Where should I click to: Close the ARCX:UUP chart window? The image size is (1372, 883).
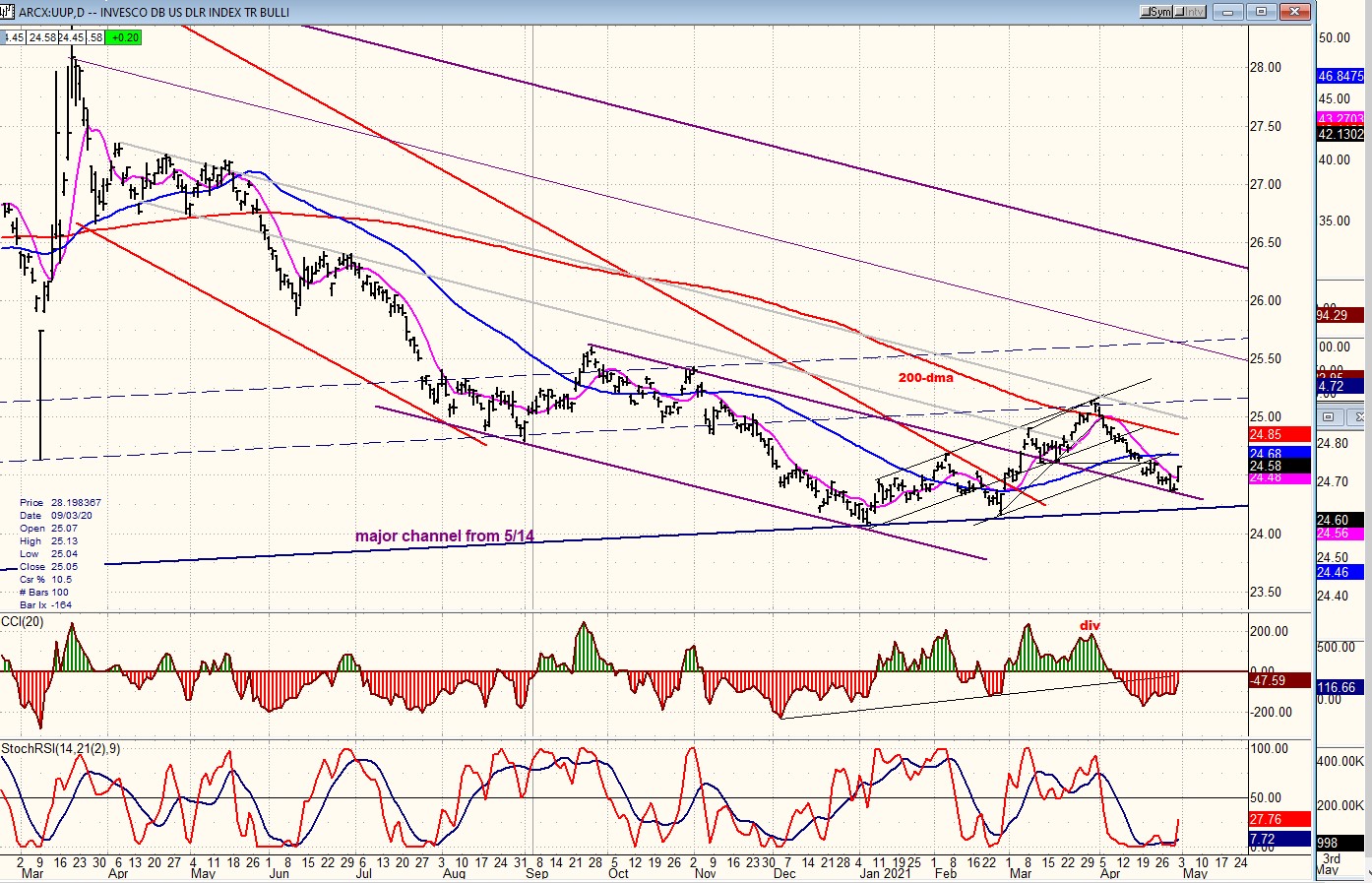(1295, 12)
